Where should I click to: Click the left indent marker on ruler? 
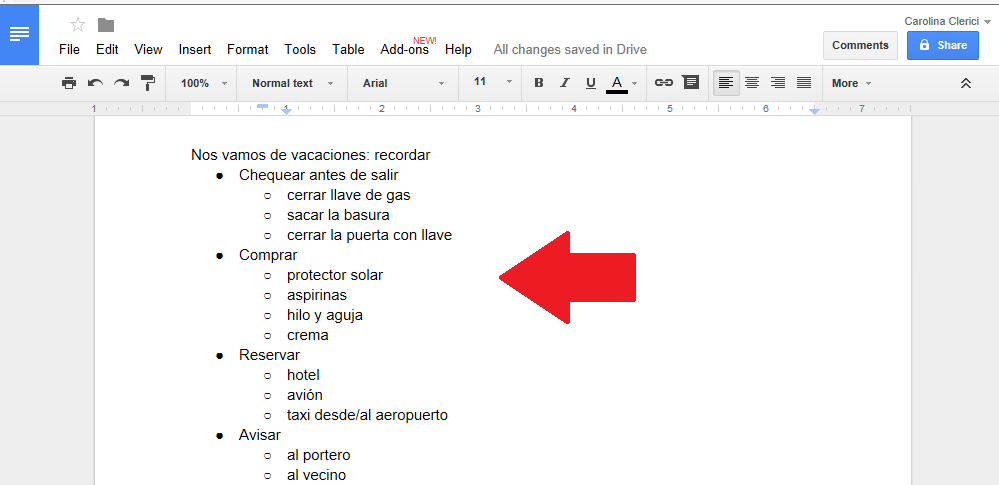(x=287, y=111)
